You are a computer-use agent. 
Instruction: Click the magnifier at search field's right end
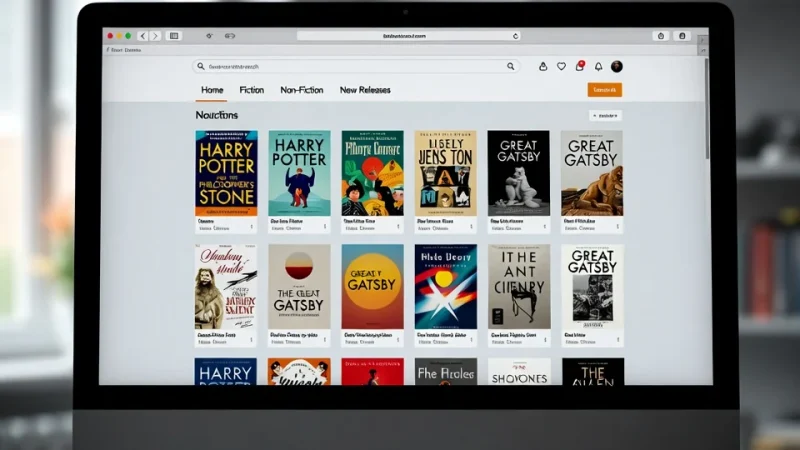click(x=510, y=66)
